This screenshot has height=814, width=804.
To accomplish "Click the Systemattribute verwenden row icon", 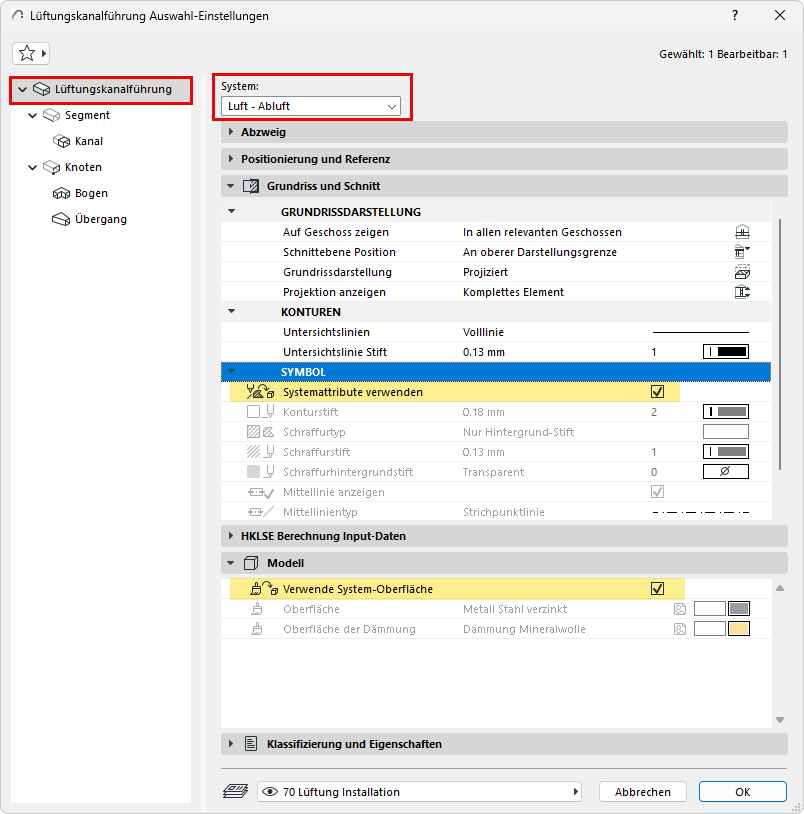I will coord(260,391).
